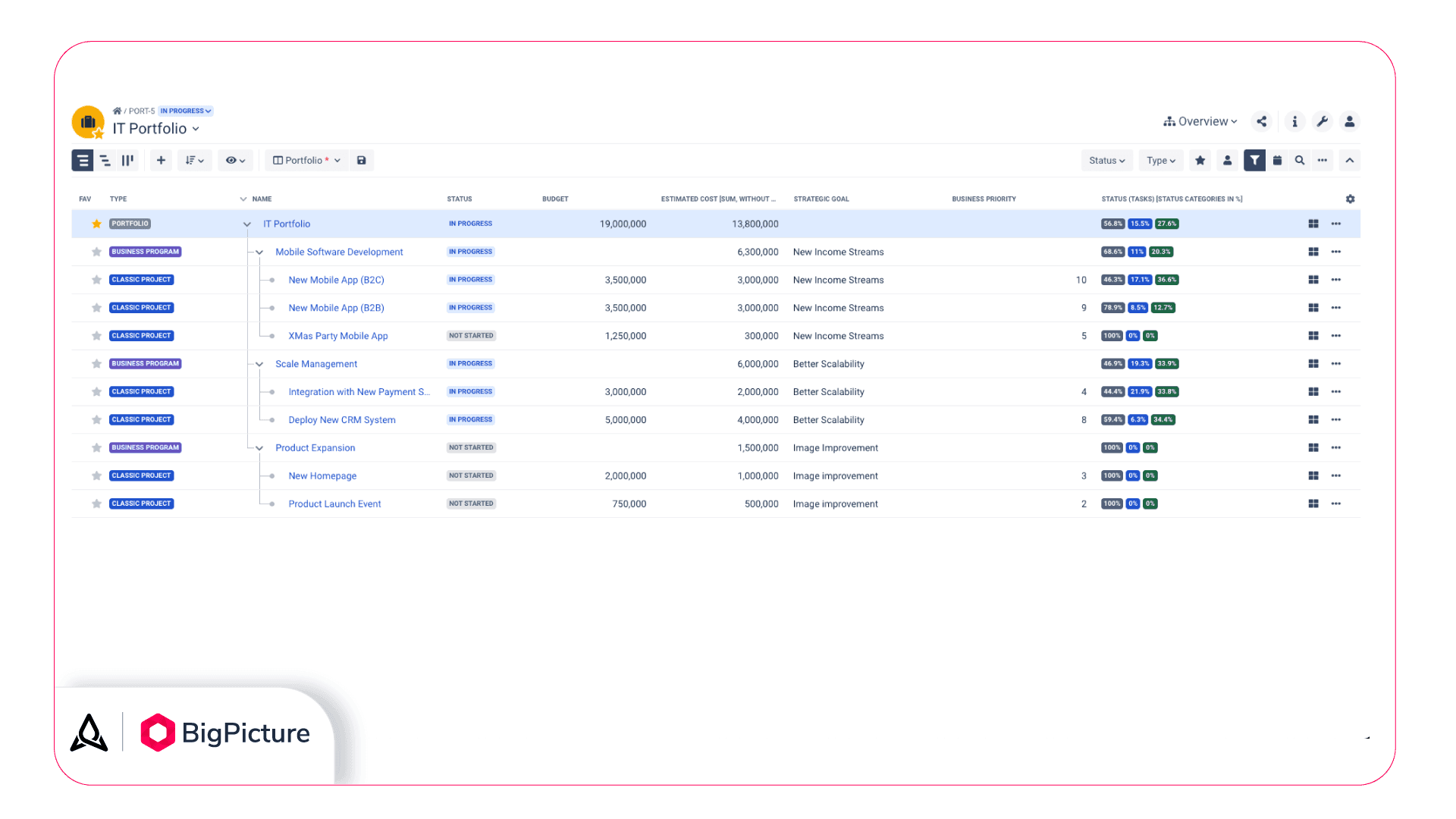
Task: Open the share icon in header
Action: (1262, 121)
